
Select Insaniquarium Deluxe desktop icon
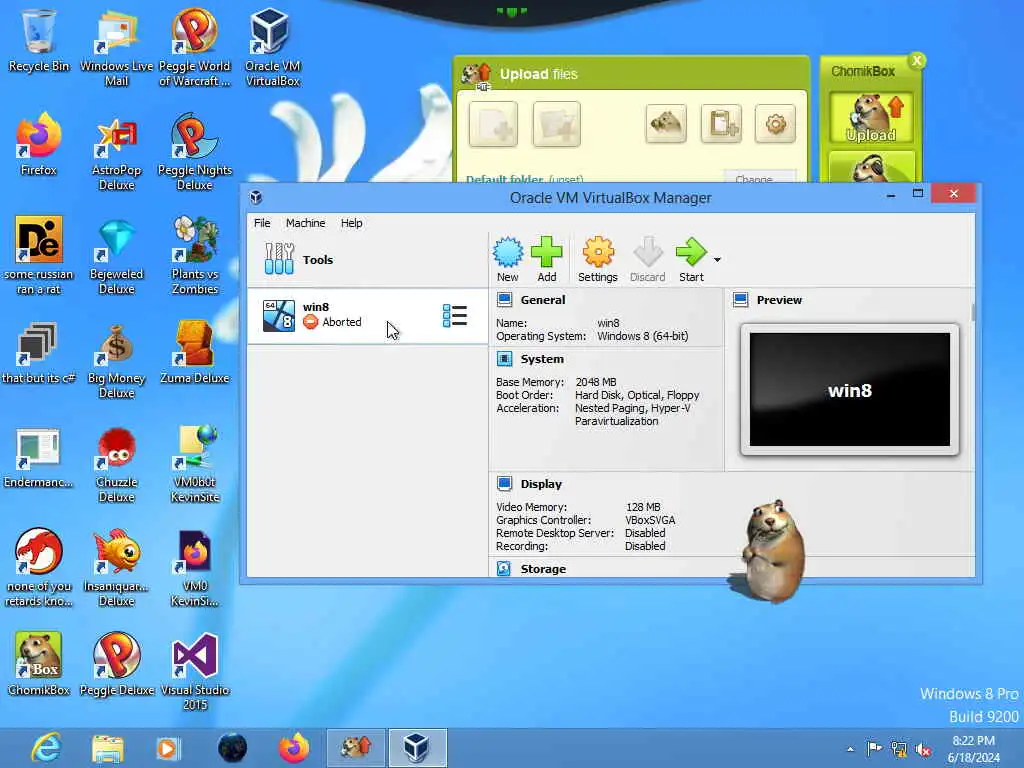point(116,568)
